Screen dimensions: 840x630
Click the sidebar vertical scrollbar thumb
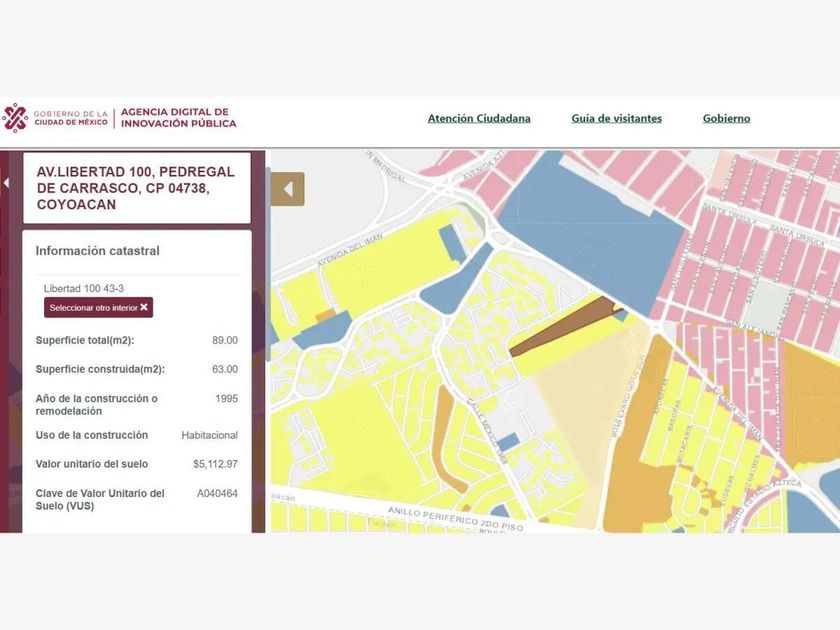(x=268, y=262)
